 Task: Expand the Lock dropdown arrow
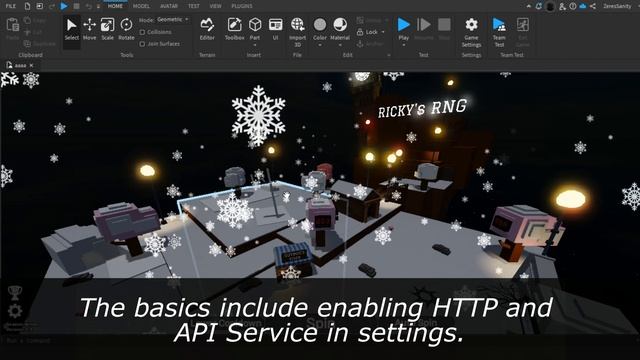[x=383, y=32]
